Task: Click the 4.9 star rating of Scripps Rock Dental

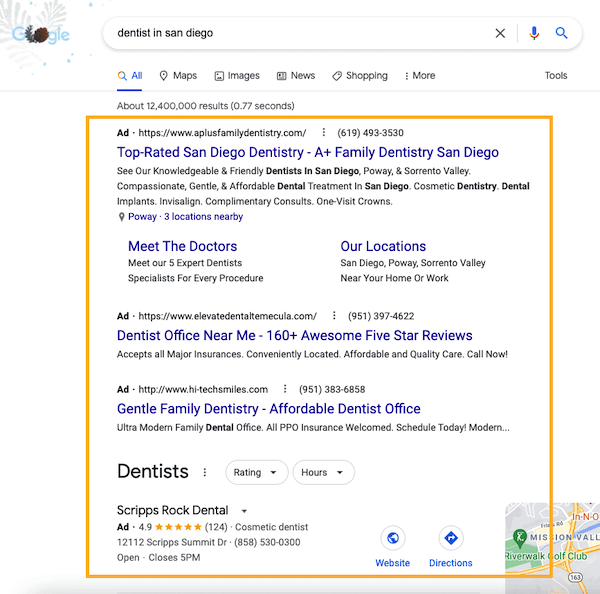Action: [x=170, y=527]
